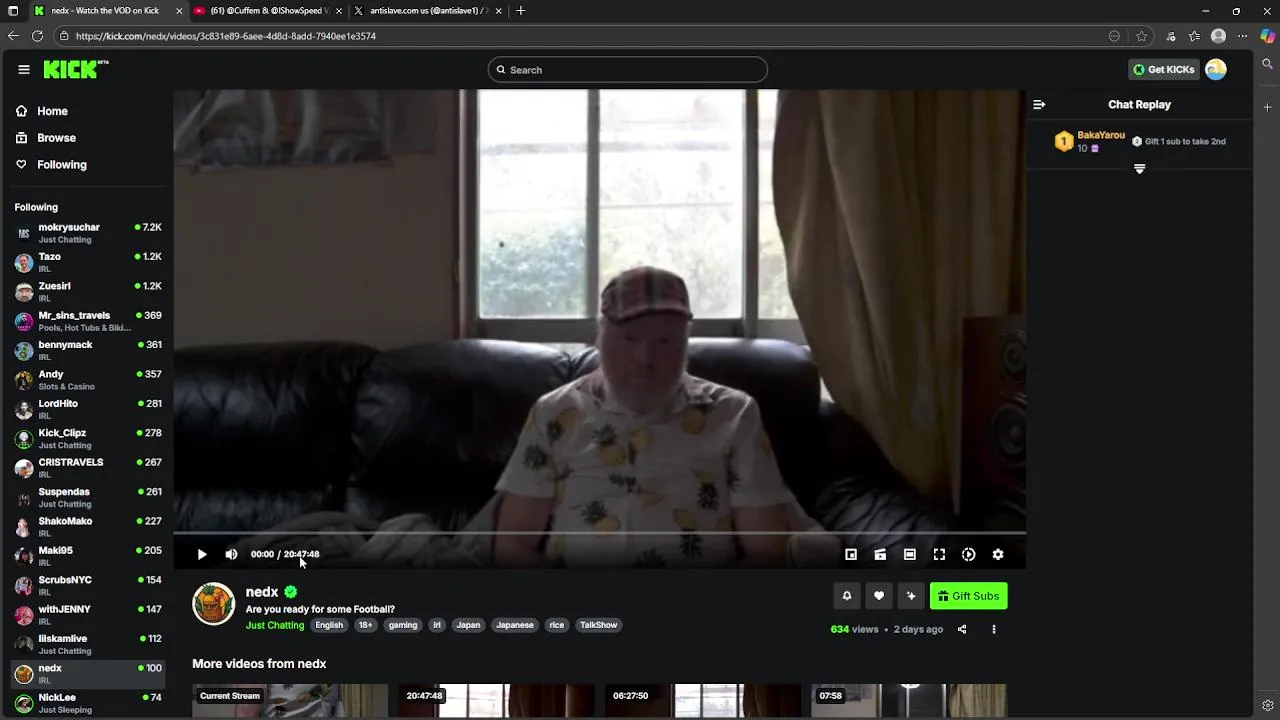Open a new browser tab
Viewport: 1280px width, 720px height.
tap(521, 11)
